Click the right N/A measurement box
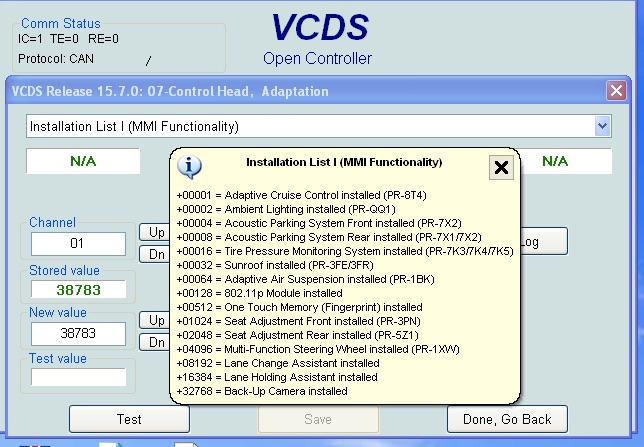The image size is (644, 447). [566, 161]
